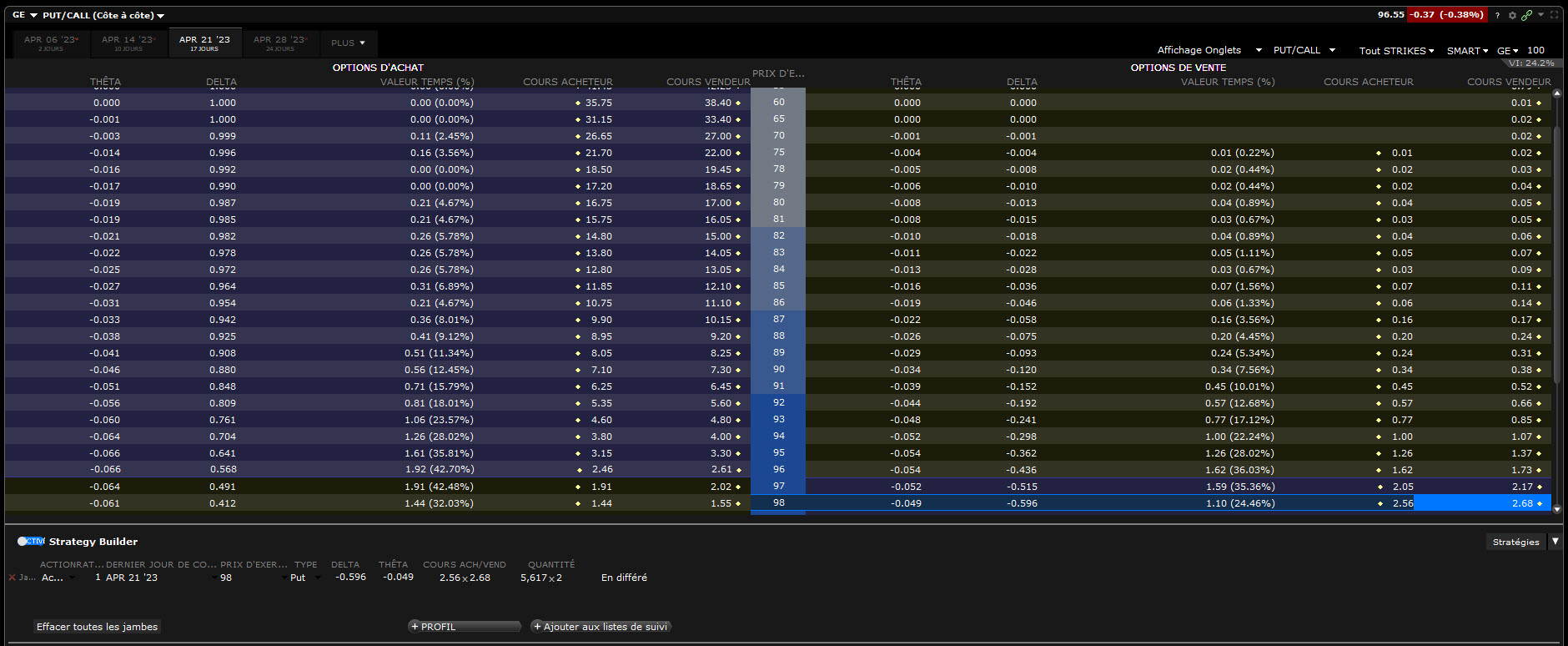Click the call COURS ACHETEUR column header

point(568,82)
